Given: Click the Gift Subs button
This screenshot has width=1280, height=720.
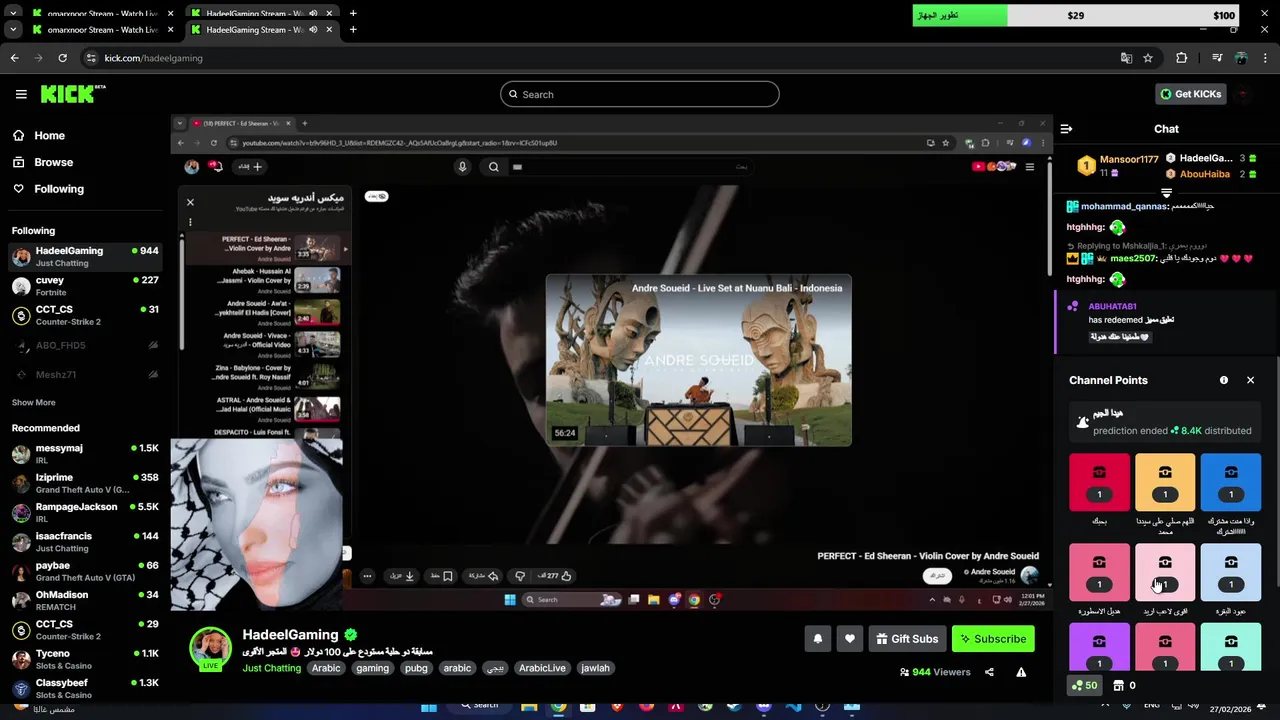Looking at the screenshot, I should pos(907,639).
